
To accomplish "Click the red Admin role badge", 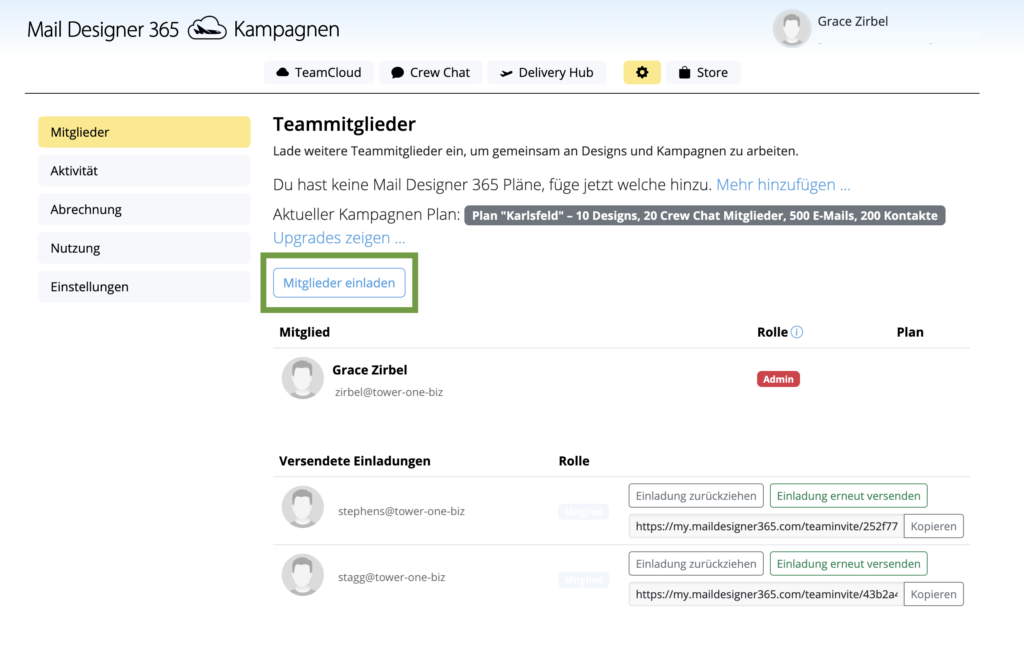I will [778, 379].
